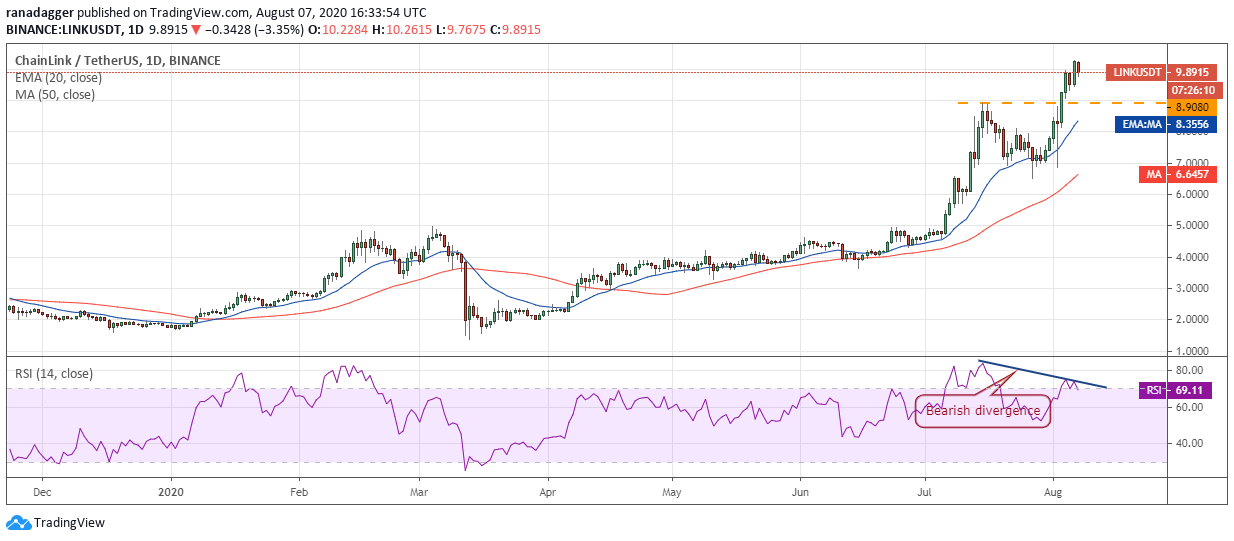
Task: Select the MA (50, close) legend
Action: coord(54,95)
